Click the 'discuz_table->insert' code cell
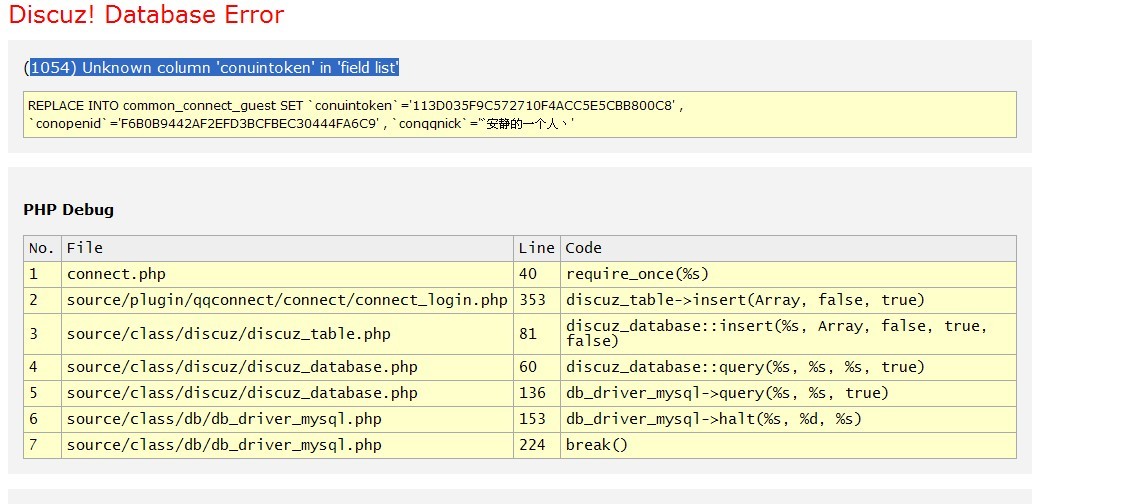This screenshot has width=1143, height=504. (x=745, y=300)
